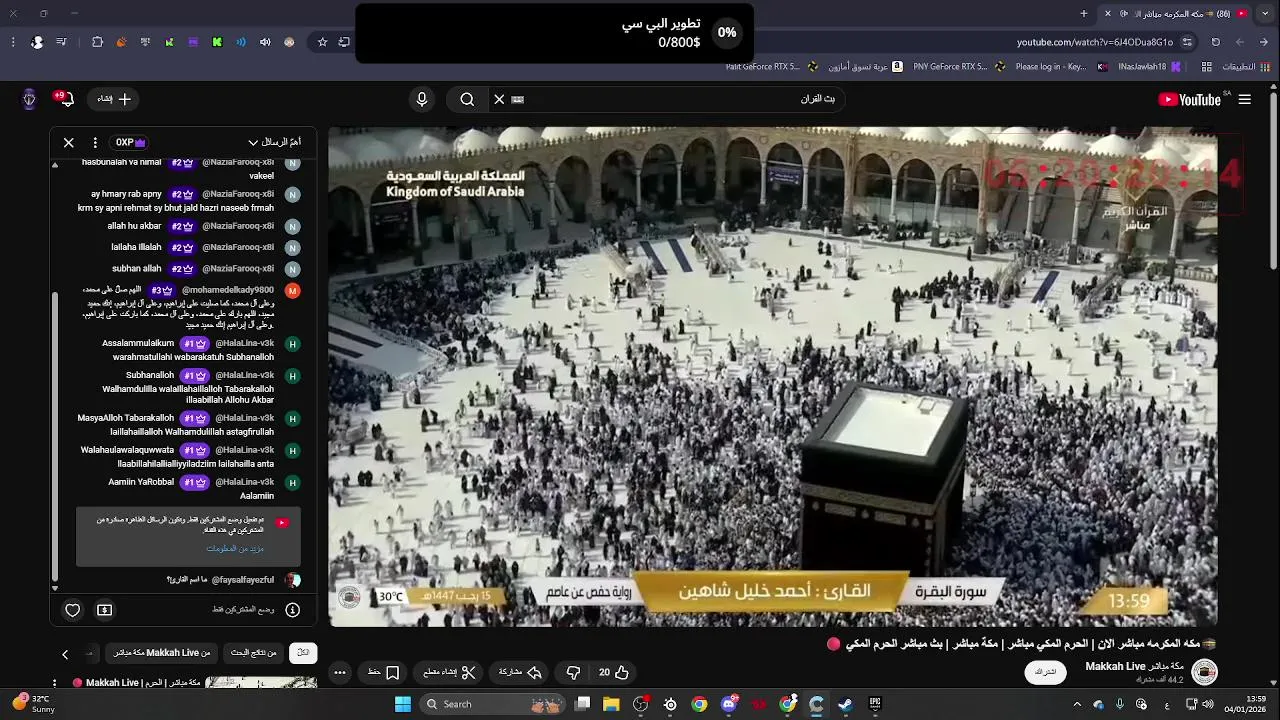This screenshot has height=720, width=1280.
Task: Click the speaker volume extension icon
Action: 265,42
